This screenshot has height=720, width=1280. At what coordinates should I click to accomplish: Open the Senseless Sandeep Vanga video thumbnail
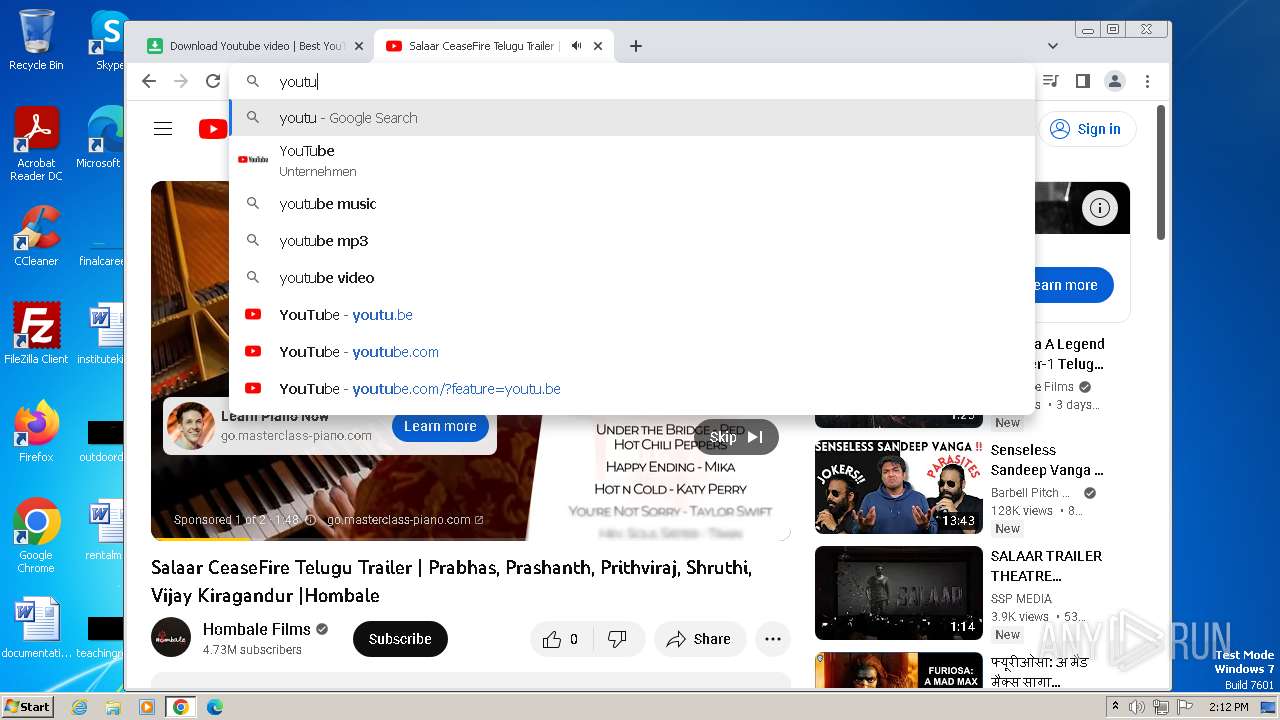pos(899,487)
